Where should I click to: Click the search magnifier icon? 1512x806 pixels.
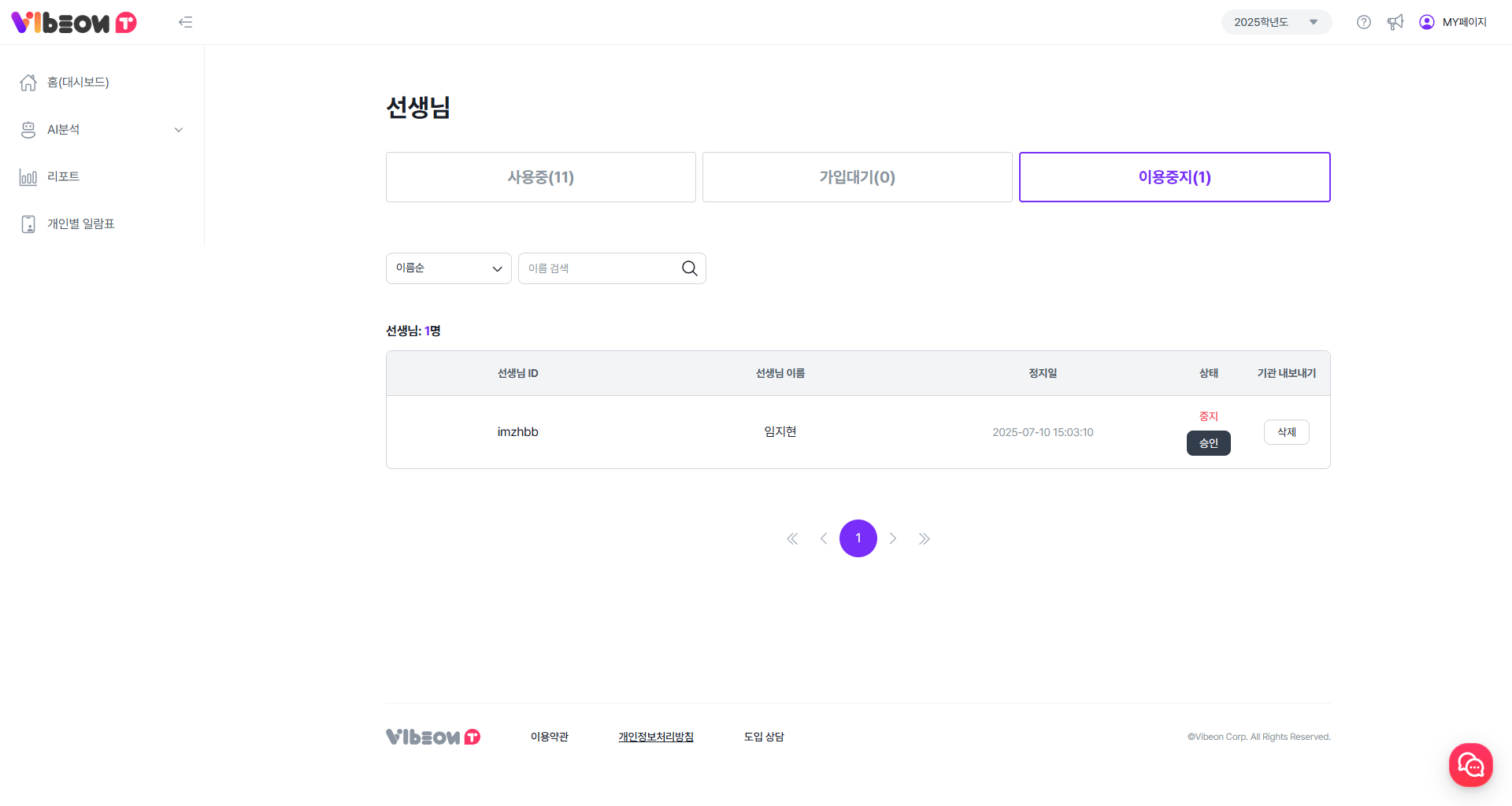click(689, 268)
